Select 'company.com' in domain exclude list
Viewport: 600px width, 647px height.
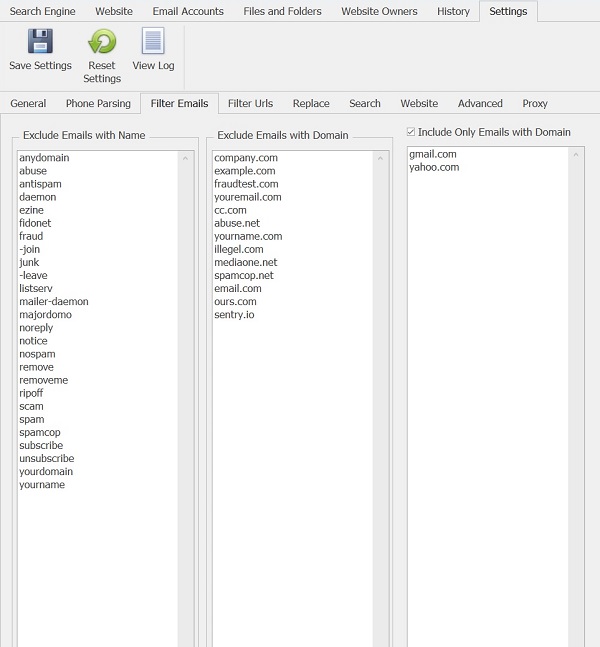tap(246, 158)
